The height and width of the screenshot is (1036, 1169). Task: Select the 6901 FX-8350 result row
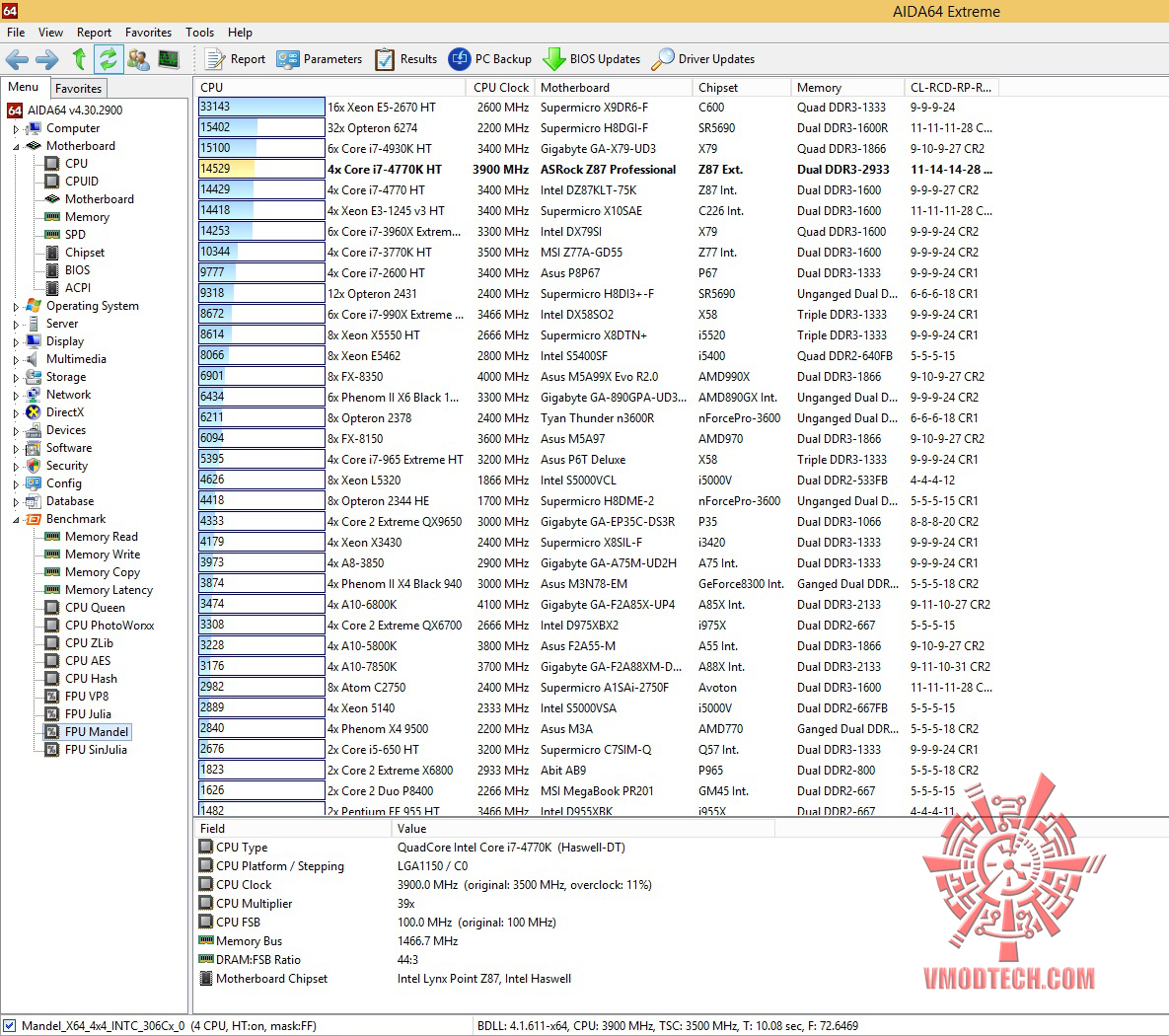(x=597, y=377)
